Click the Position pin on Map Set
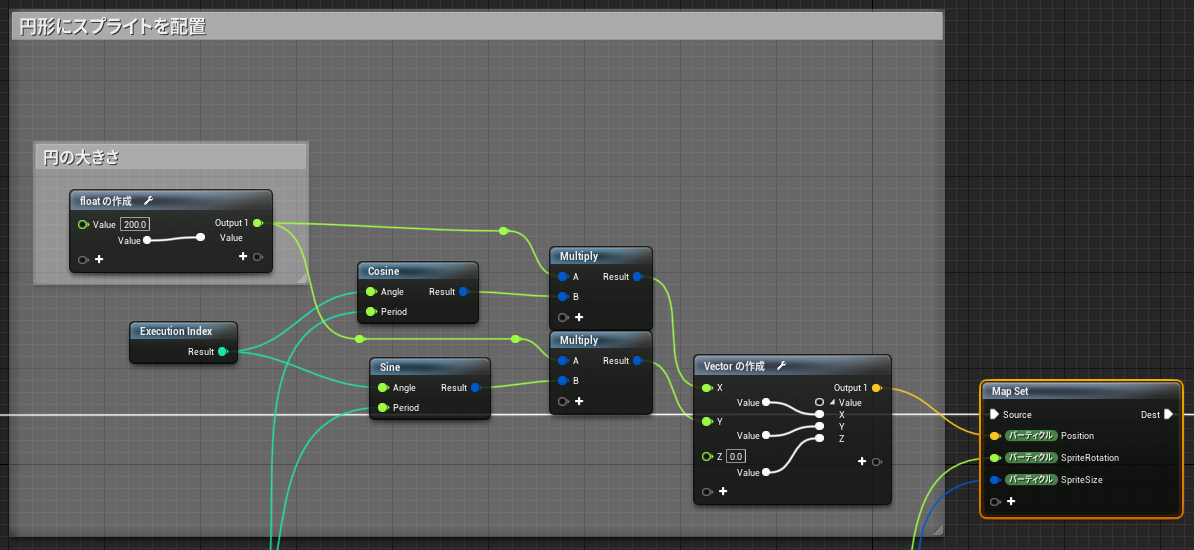This screenshot has height=550, width=1194. [994, 436]
